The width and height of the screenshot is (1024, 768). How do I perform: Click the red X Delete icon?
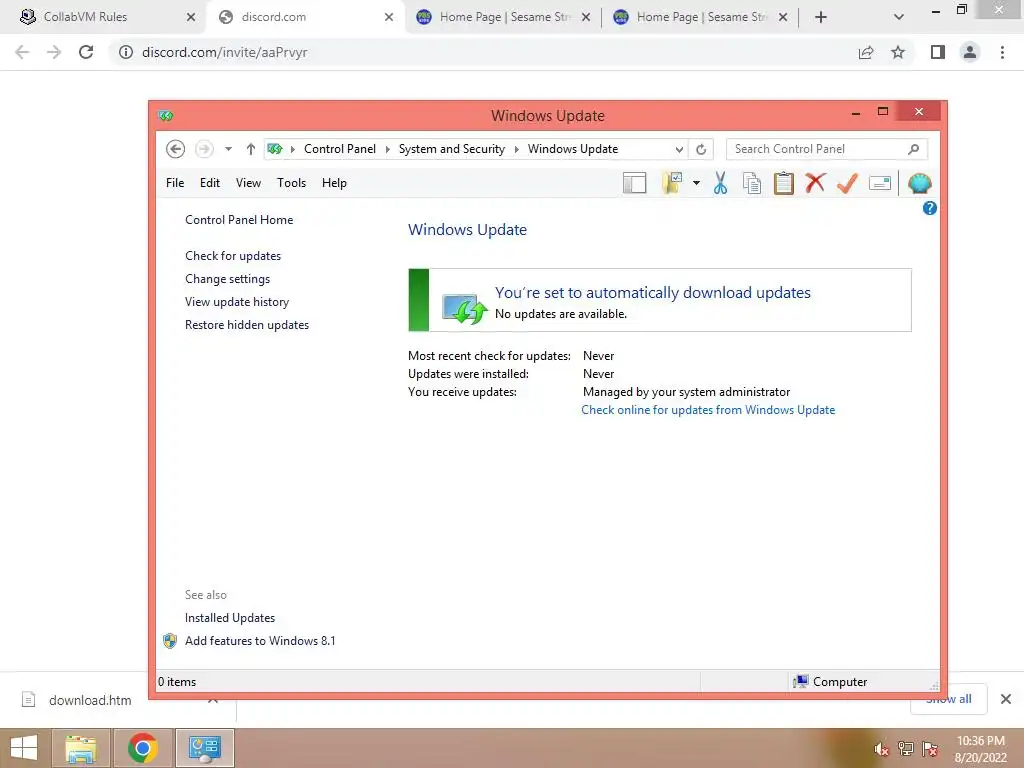coord(815,183)
